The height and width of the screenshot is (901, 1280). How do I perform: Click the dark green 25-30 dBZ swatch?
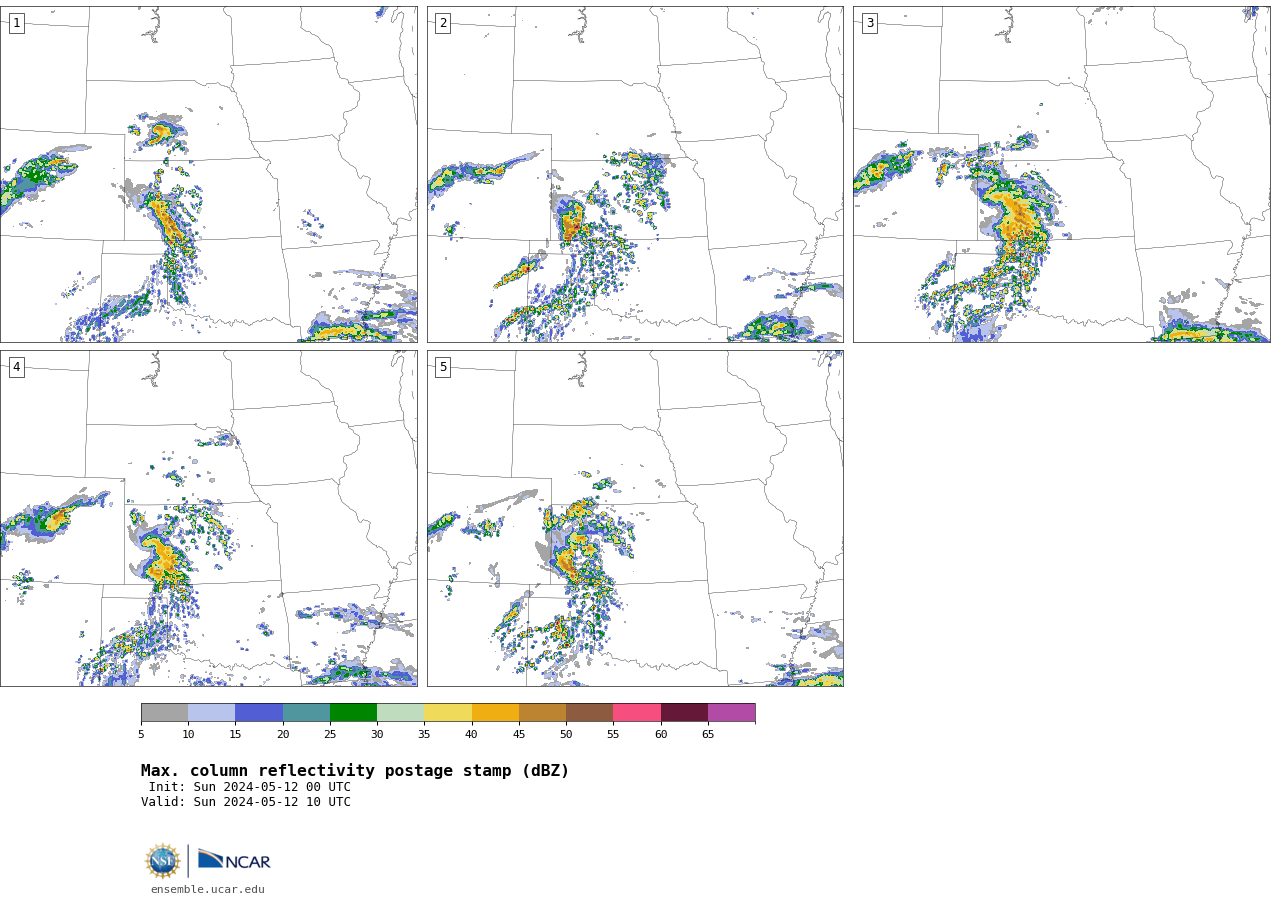(353, 713)
